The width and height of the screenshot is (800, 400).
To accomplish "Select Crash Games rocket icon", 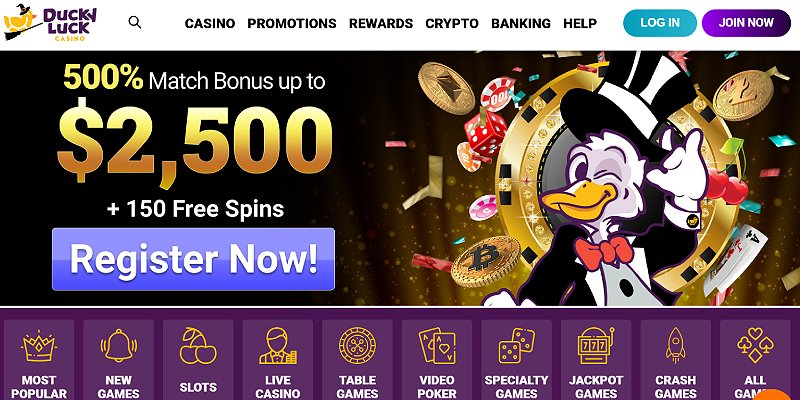I will (676, 345).
